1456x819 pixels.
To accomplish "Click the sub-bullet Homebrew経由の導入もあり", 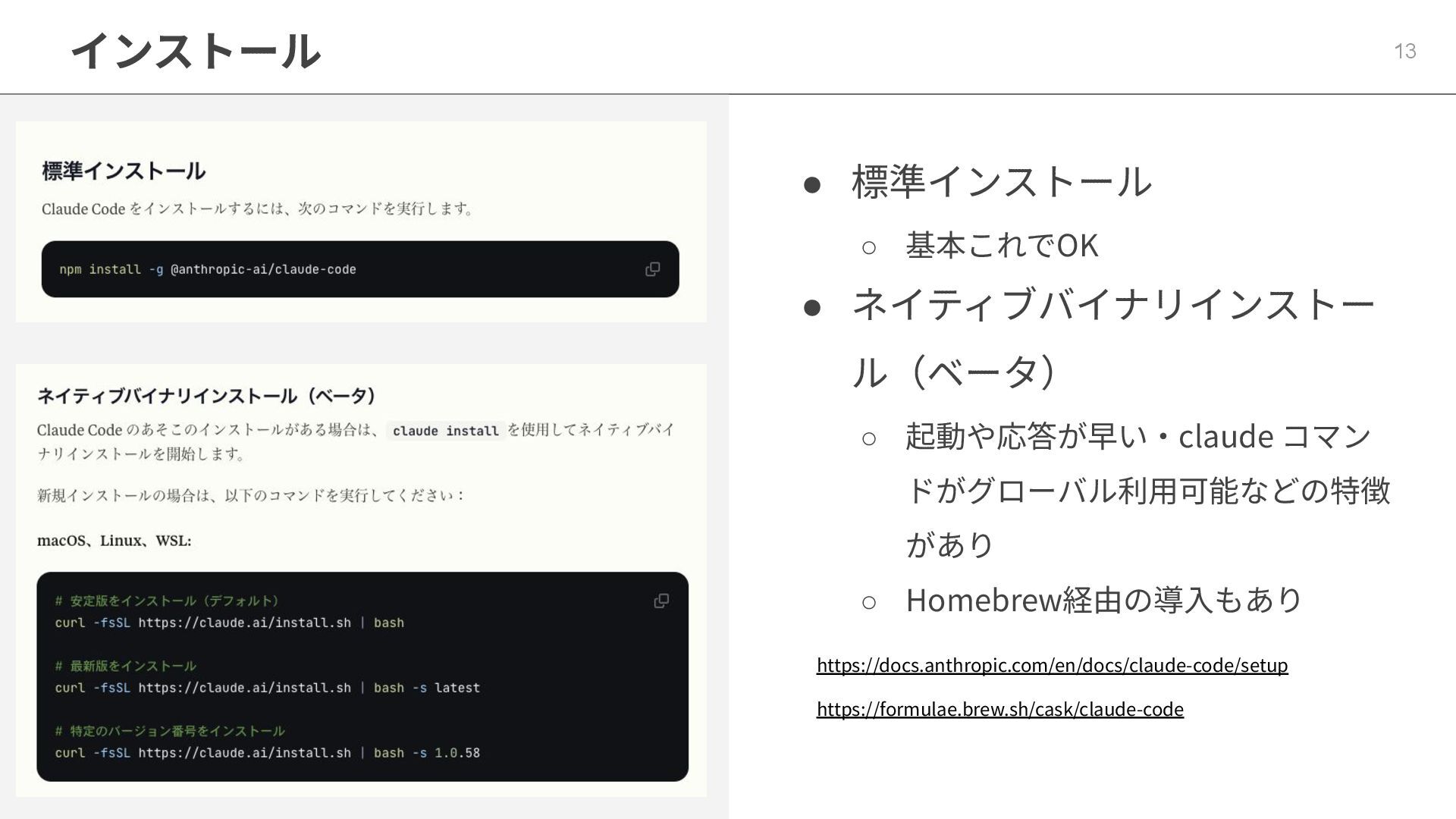I will point(1104,600).
